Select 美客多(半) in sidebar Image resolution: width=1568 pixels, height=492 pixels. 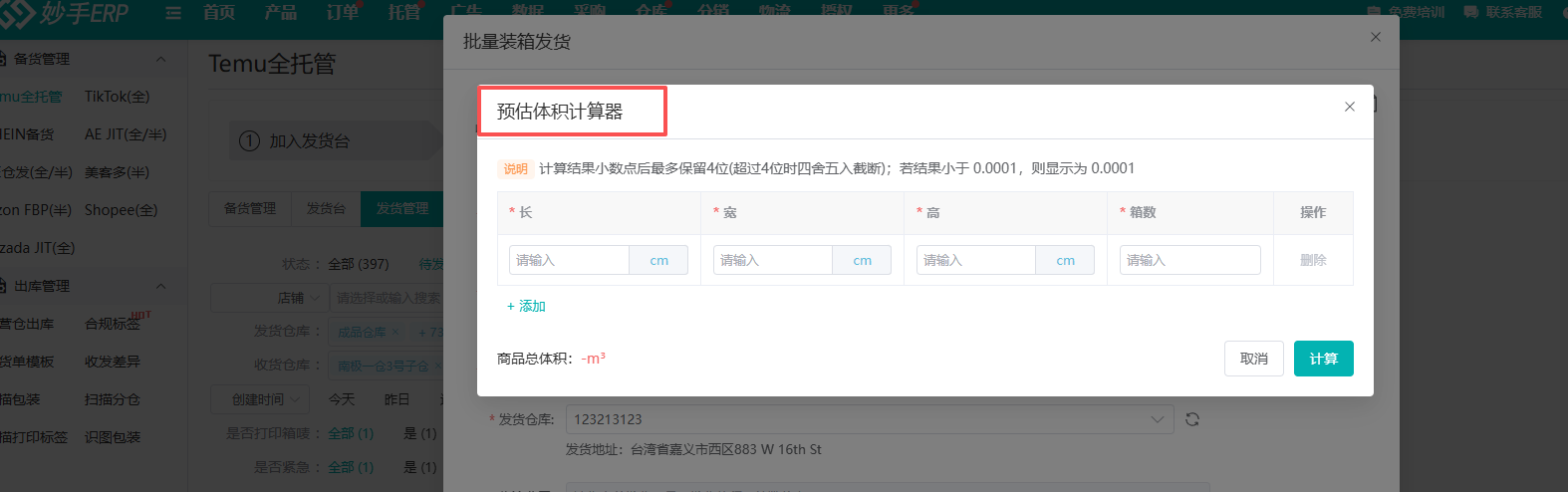pos(117,172)
